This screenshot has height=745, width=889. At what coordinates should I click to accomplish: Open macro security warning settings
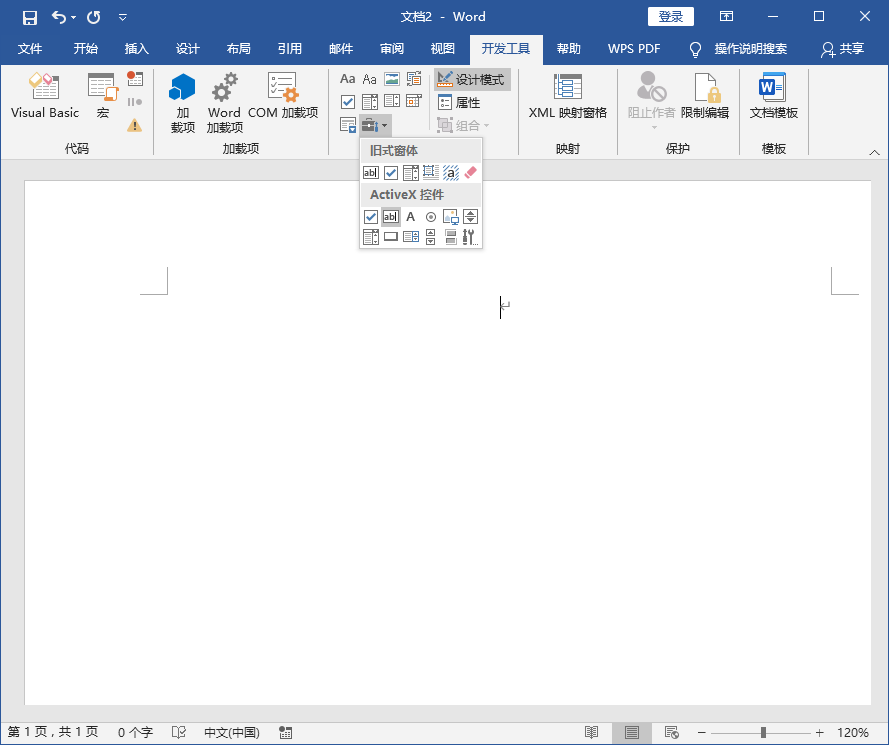[135, 125]
